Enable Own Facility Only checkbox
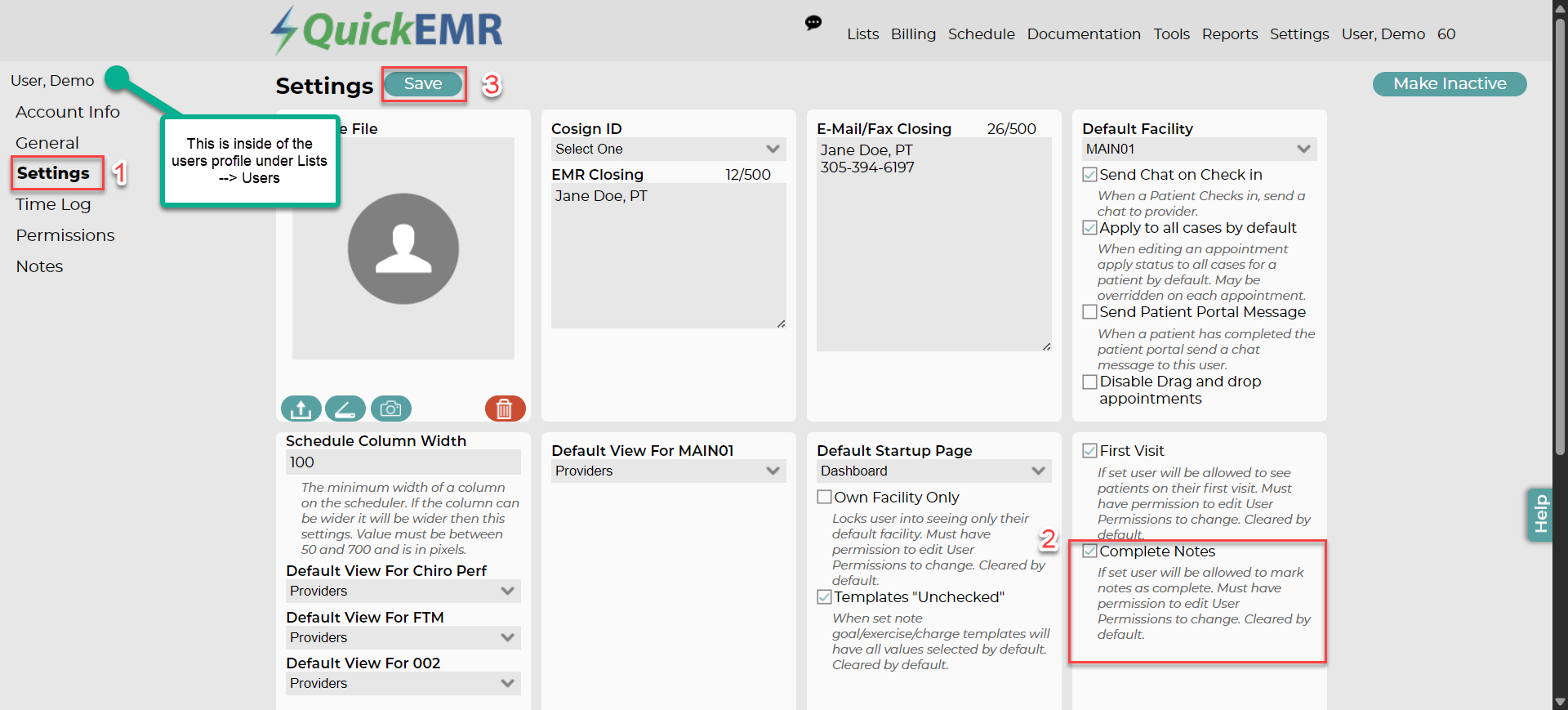1568x710 pixels. pyautogui.click(x=824, y=498)
